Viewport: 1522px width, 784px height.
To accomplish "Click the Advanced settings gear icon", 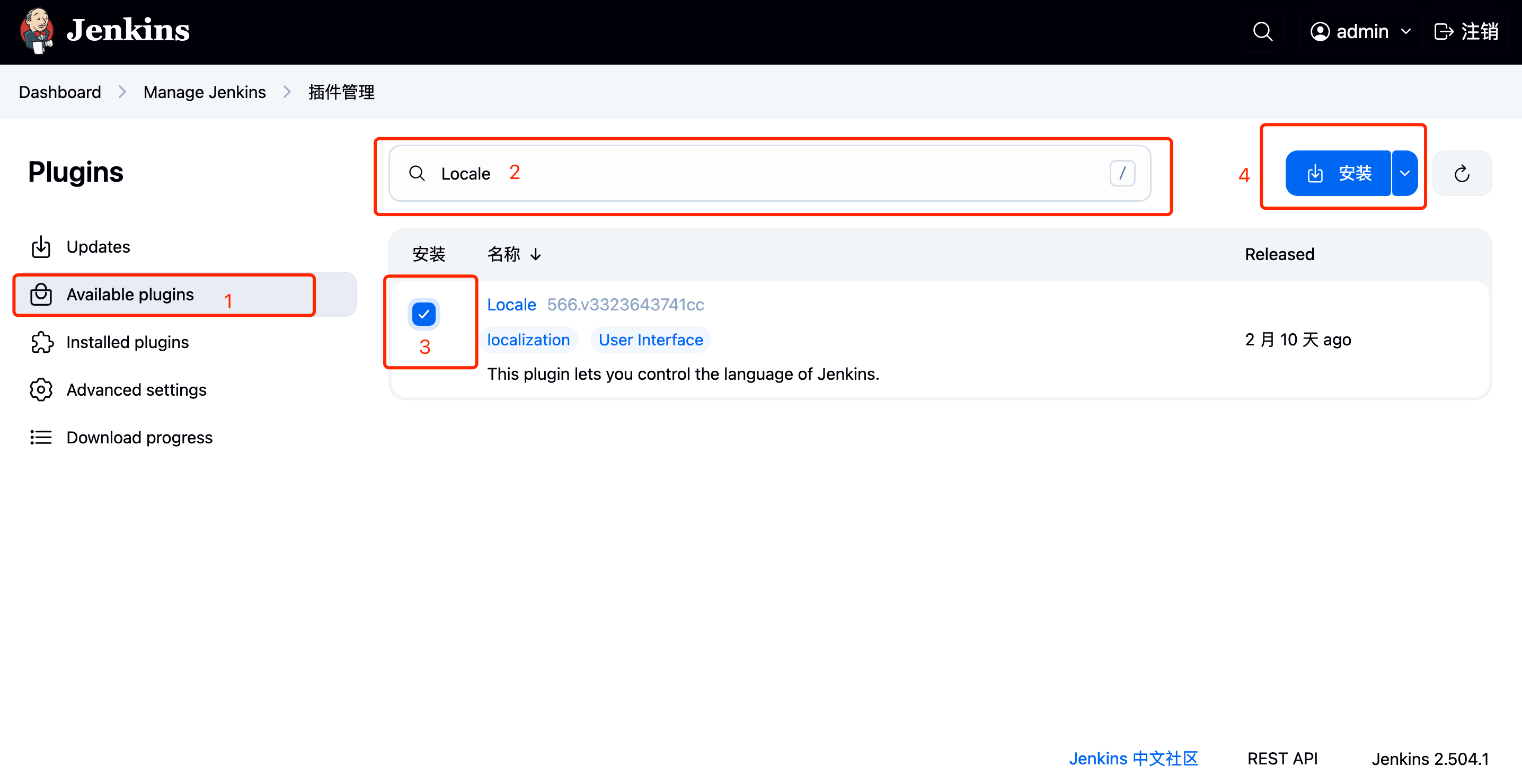I will point(41,390).
